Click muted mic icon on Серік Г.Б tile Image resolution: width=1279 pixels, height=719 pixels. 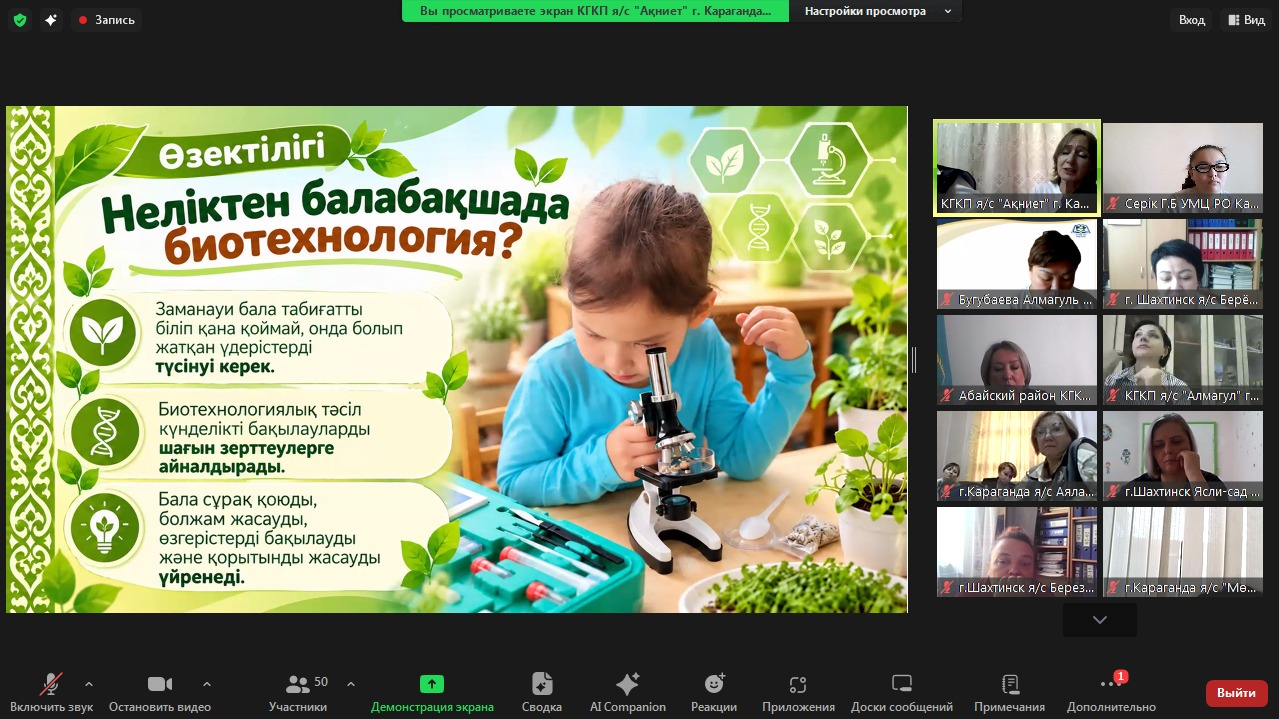click(x=1113, y=204)
